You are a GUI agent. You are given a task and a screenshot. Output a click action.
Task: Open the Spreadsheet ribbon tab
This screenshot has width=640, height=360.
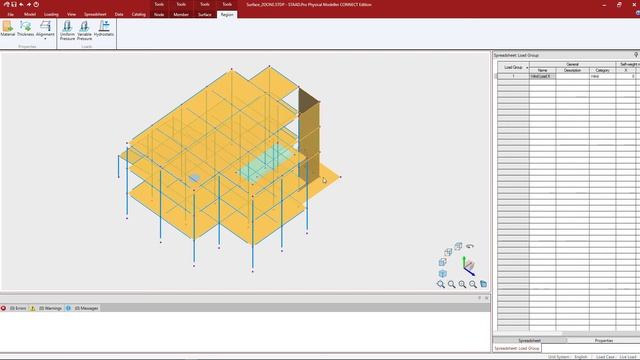point(95,14)
